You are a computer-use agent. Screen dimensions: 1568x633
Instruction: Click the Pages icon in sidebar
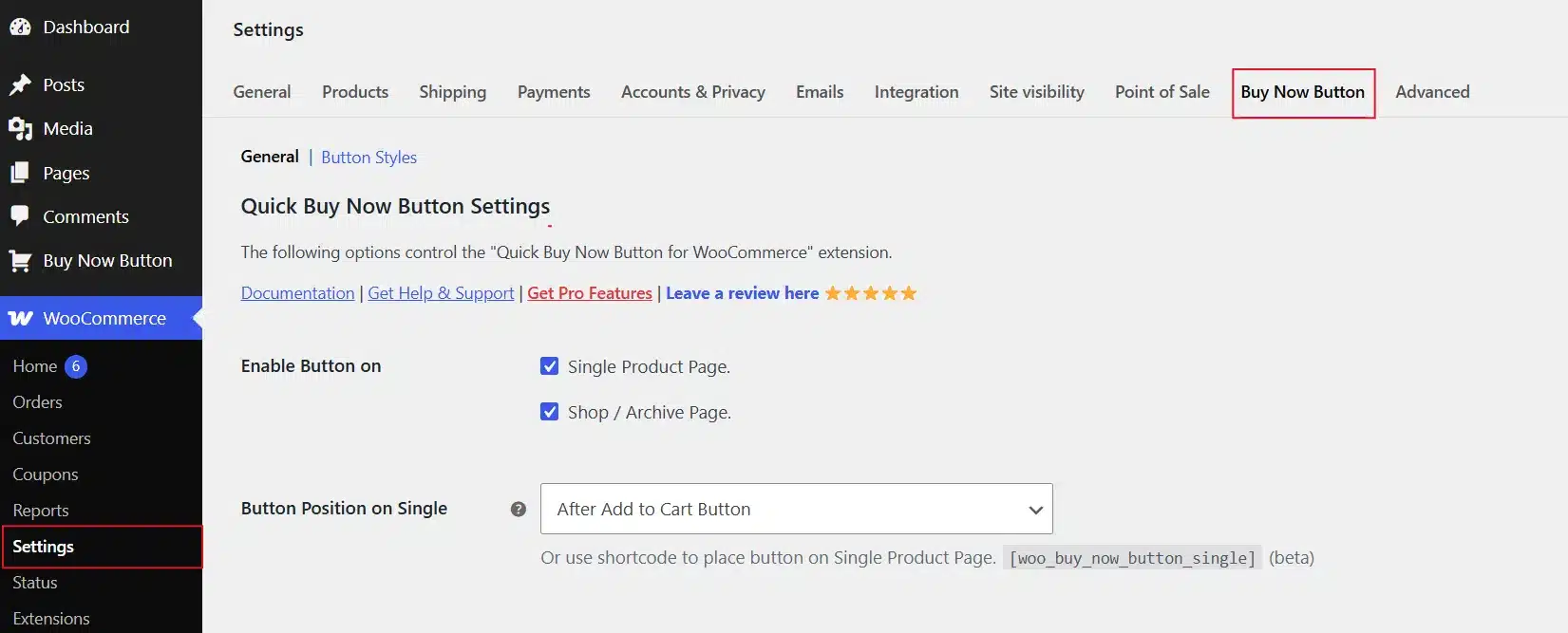20,173
